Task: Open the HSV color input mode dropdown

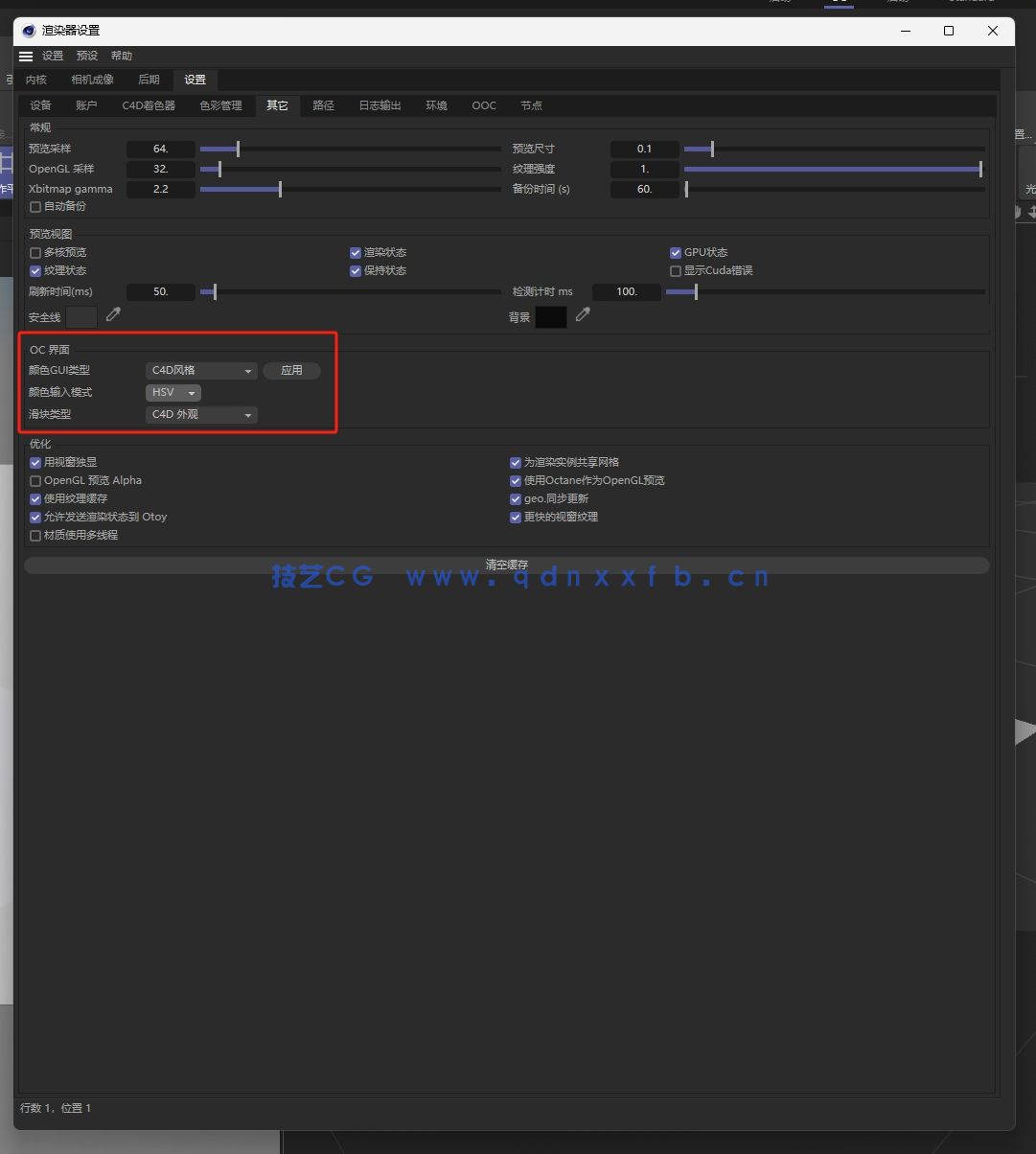Action: pyautogui.click(x=173, y=392)
